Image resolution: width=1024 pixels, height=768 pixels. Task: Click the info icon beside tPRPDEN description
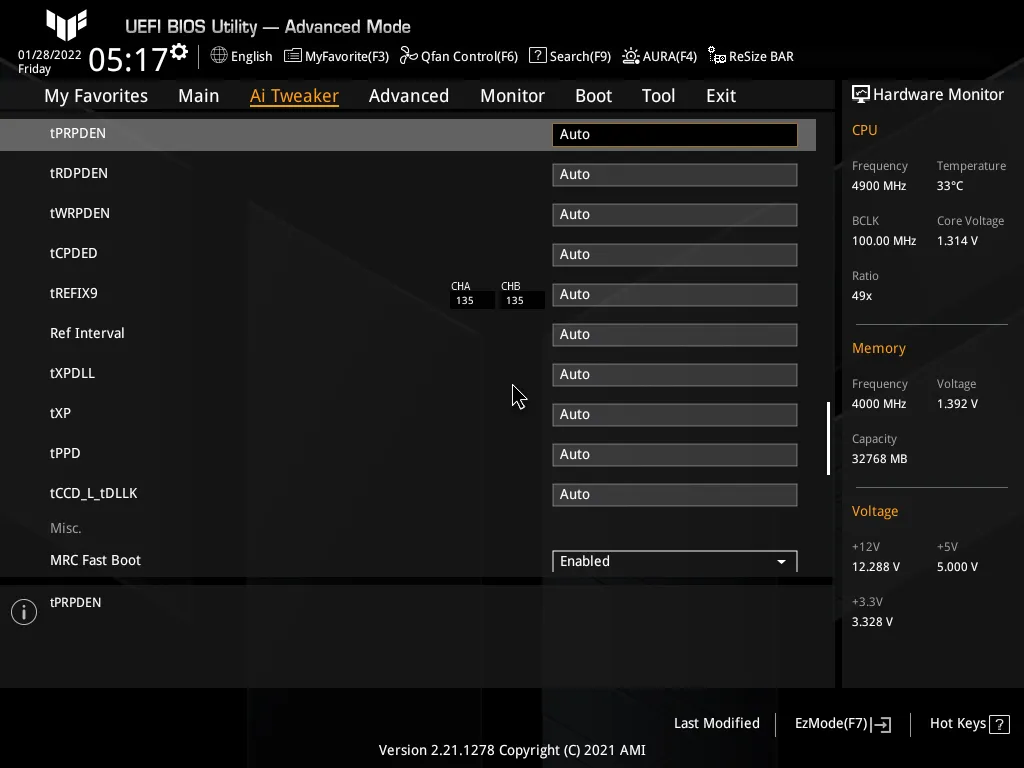(24, 612)
